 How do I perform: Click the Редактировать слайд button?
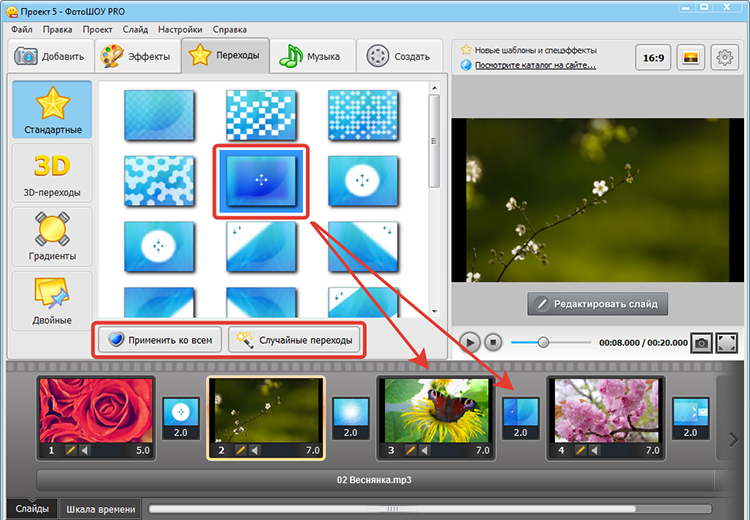click(597, 304)
